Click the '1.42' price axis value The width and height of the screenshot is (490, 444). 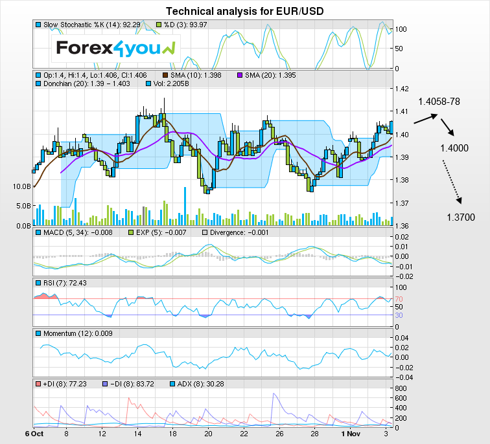point(401,89)
